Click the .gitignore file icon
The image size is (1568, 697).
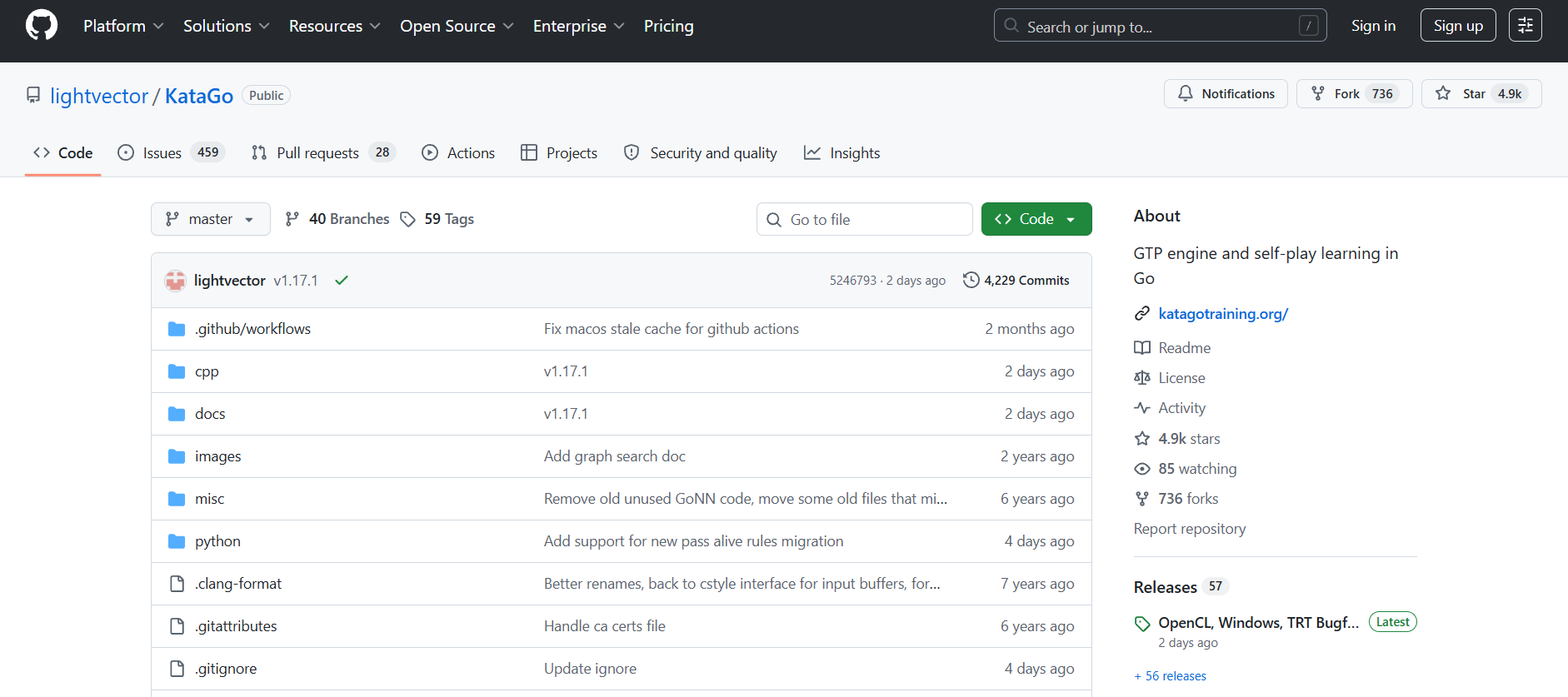coord(177,669)
